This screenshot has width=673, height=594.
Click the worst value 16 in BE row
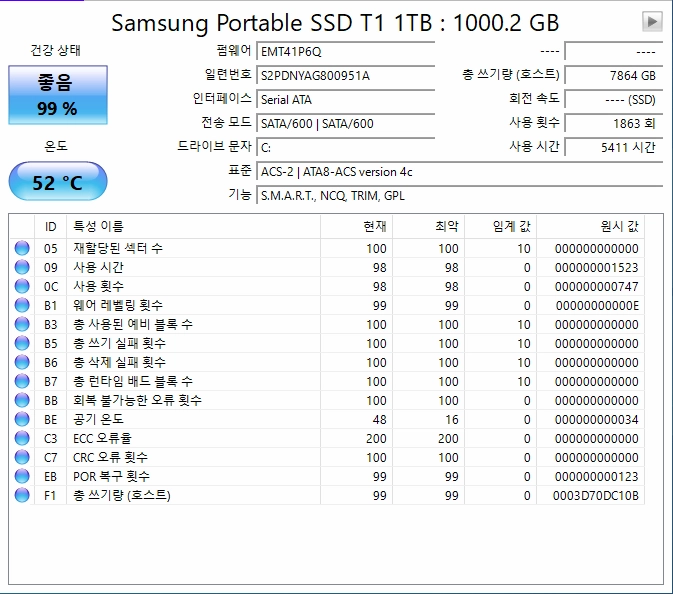point(452,419)
